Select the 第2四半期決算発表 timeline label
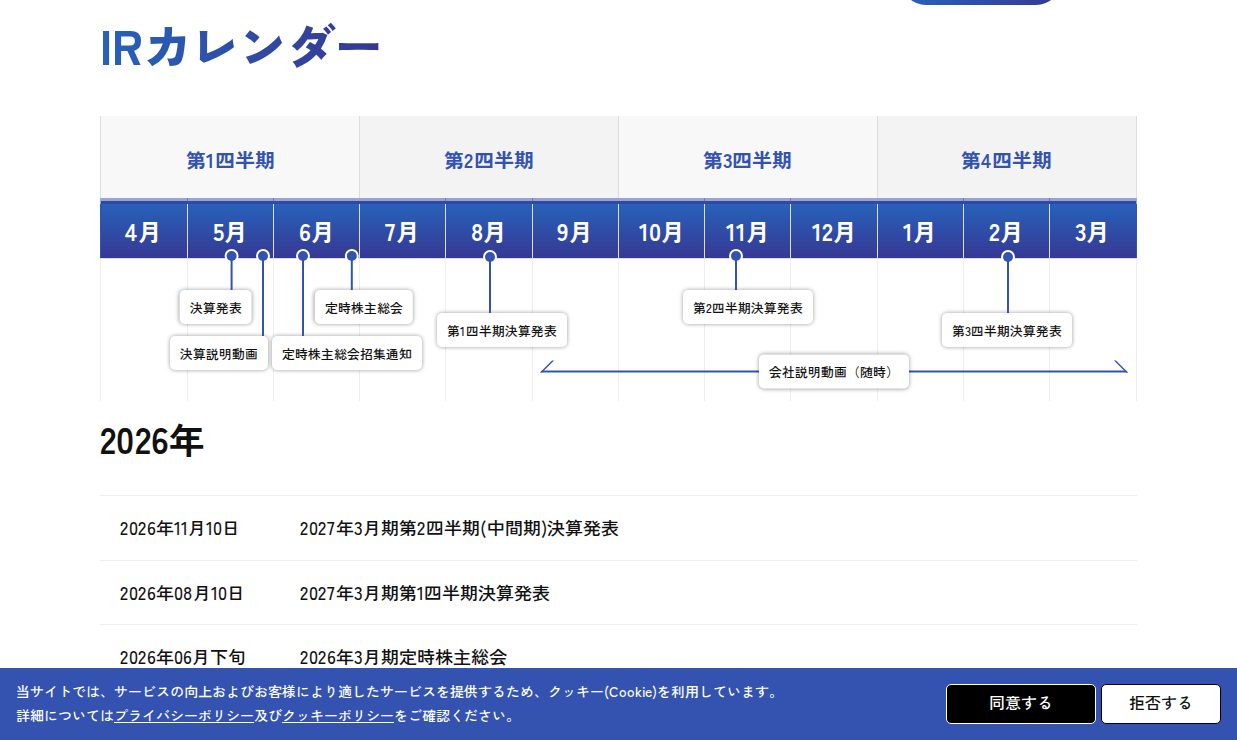1237x740 pixels. click(x=748, y=308)
